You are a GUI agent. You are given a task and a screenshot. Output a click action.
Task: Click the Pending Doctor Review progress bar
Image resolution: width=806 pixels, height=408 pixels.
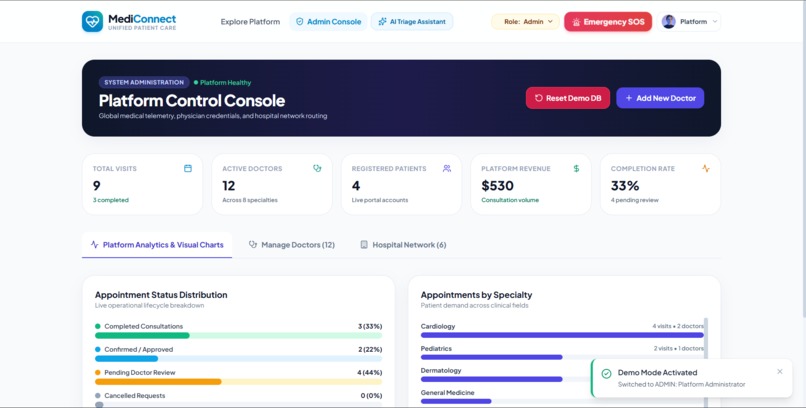tap(239, 382)
